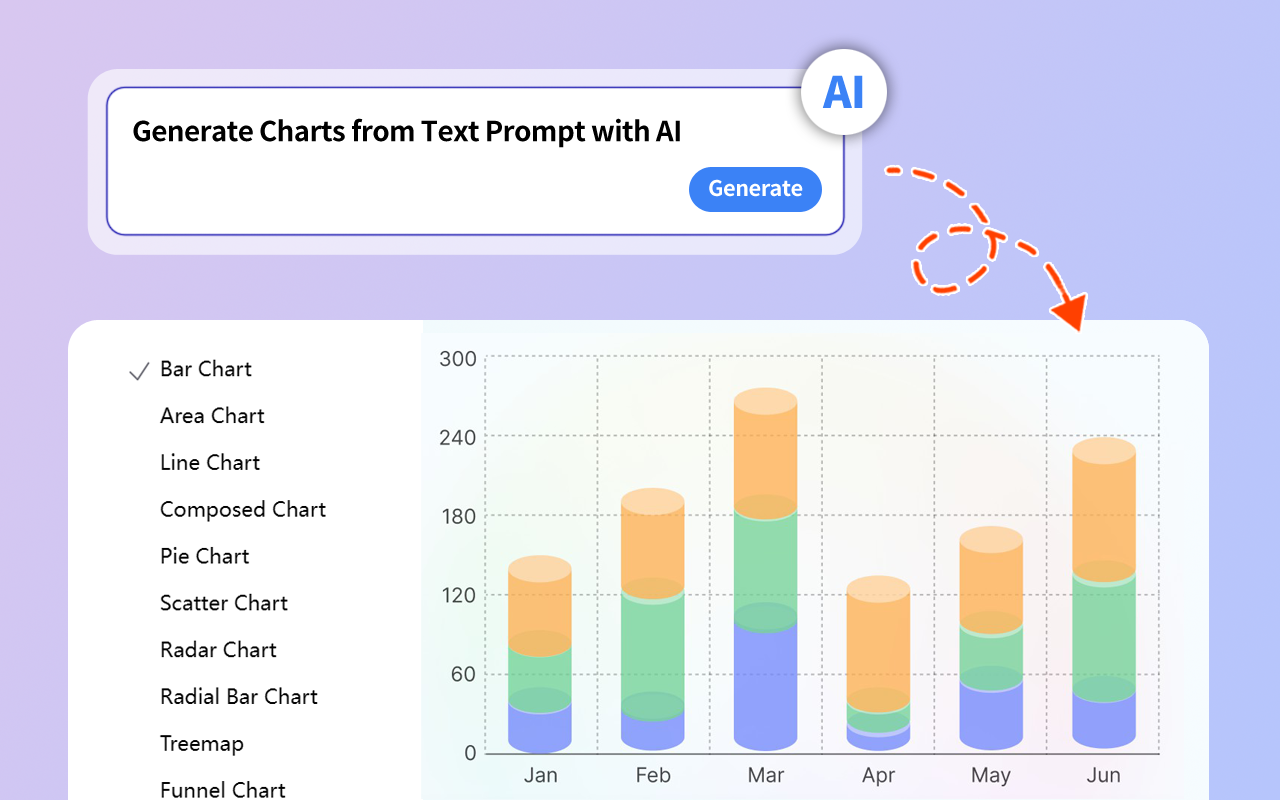The height and width of the screenshot is (800, 1280).
Task: Click the orange arrow head pointing to chart
Action: [x=1069, y=313]
